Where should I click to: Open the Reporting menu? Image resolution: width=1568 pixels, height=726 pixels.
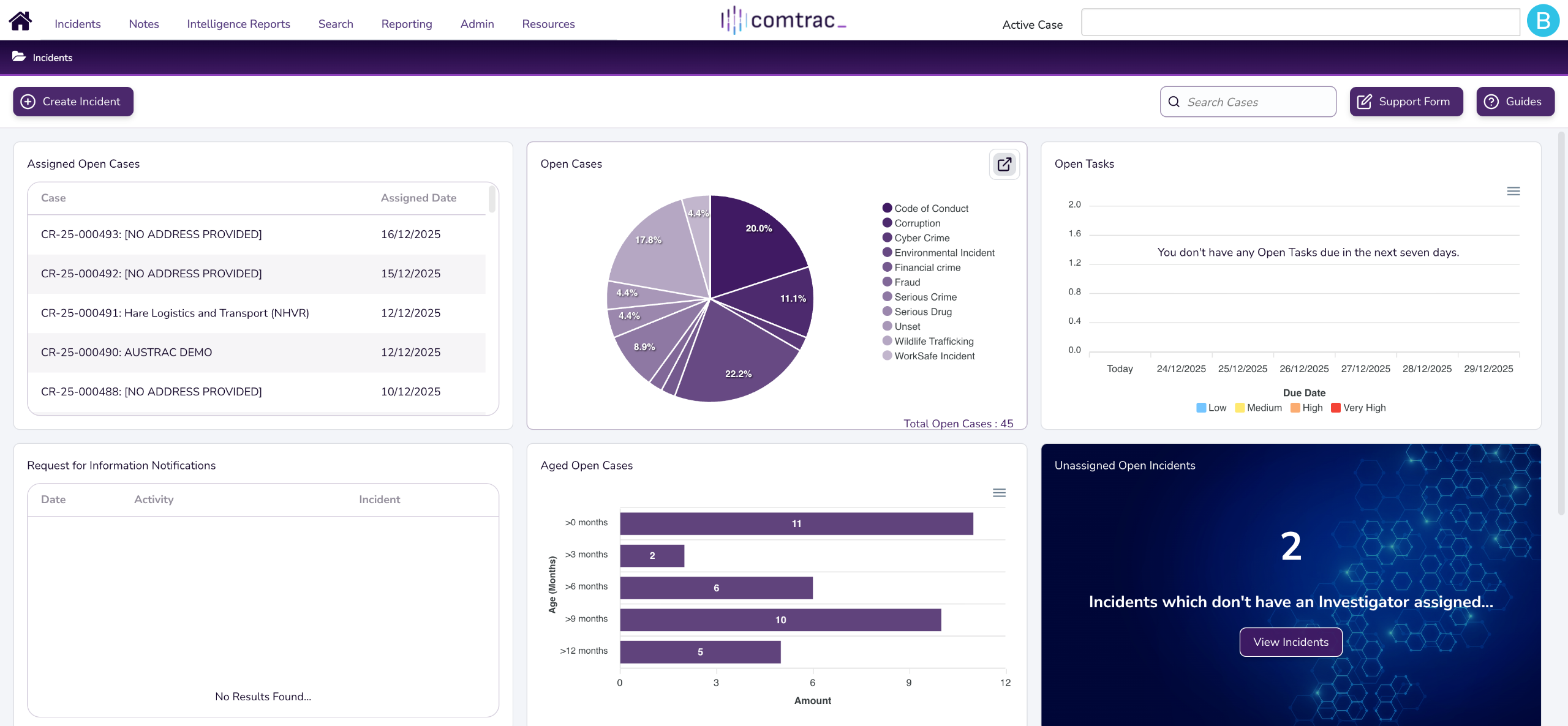(407, 24)
